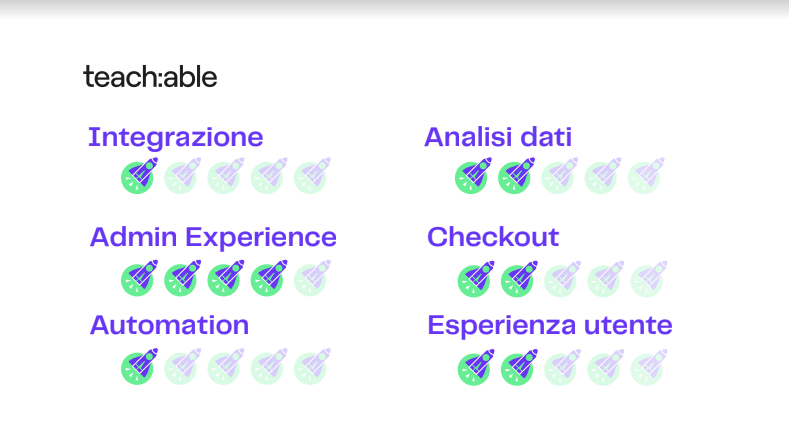Click the second rocket under Analisi dati

coord(516,176)
